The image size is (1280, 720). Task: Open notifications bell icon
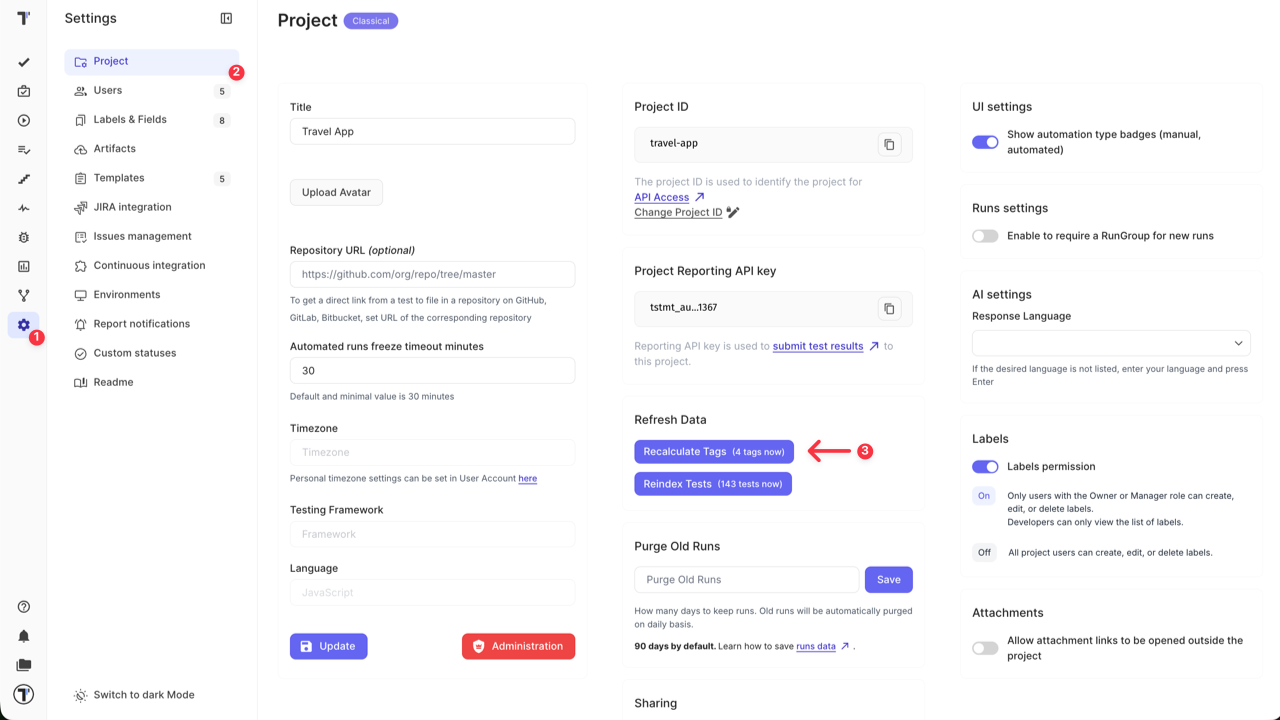coord(24,636)
